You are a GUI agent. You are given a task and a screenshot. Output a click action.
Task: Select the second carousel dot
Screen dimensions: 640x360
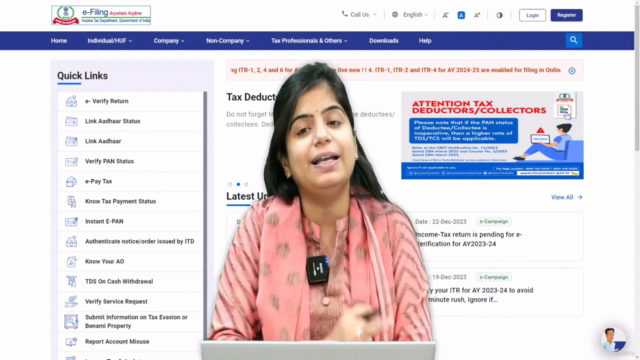point(238,184)
